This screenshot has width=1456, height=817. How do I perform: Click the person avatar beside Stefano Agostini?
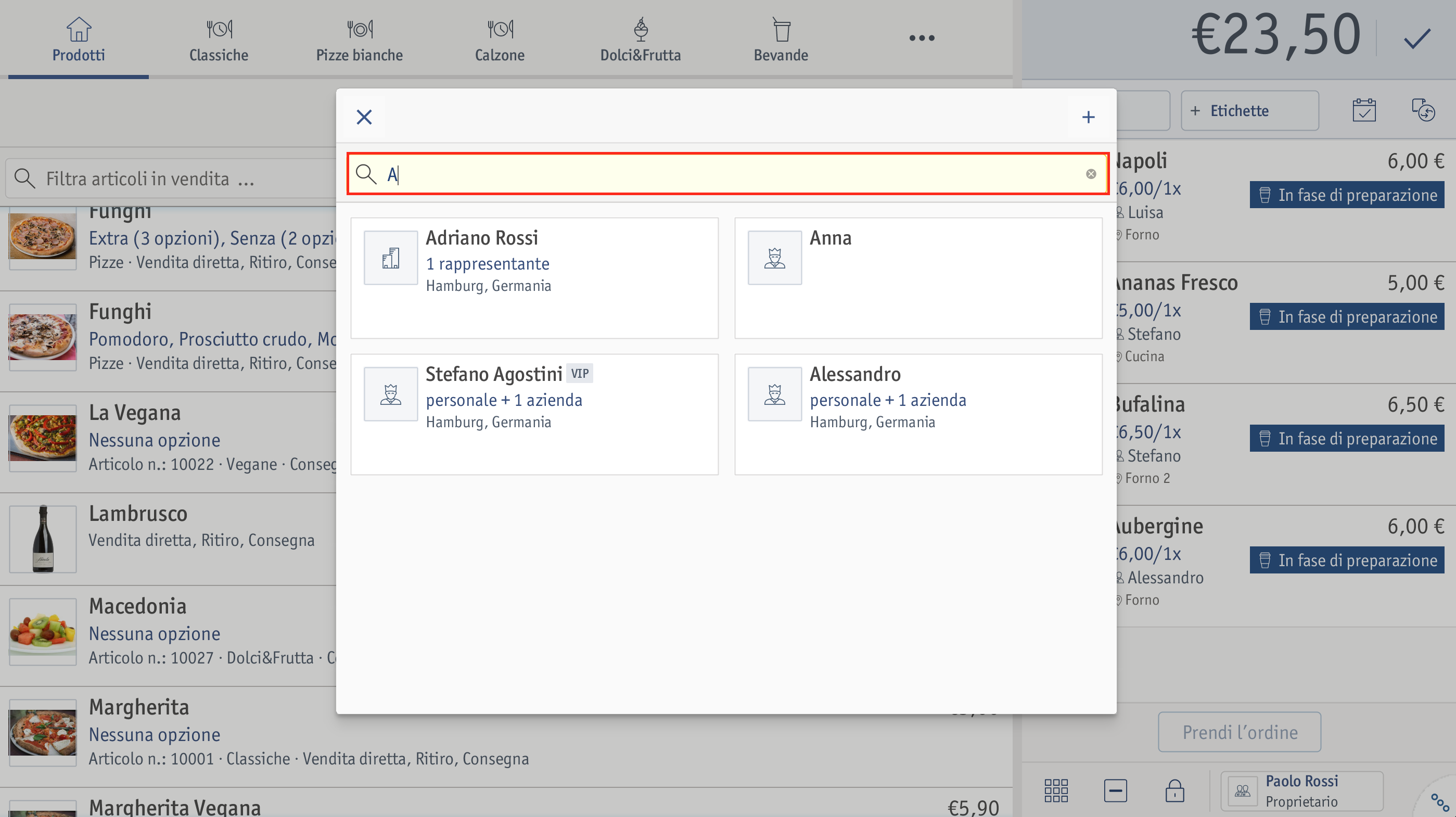click(x=391, y=394)
